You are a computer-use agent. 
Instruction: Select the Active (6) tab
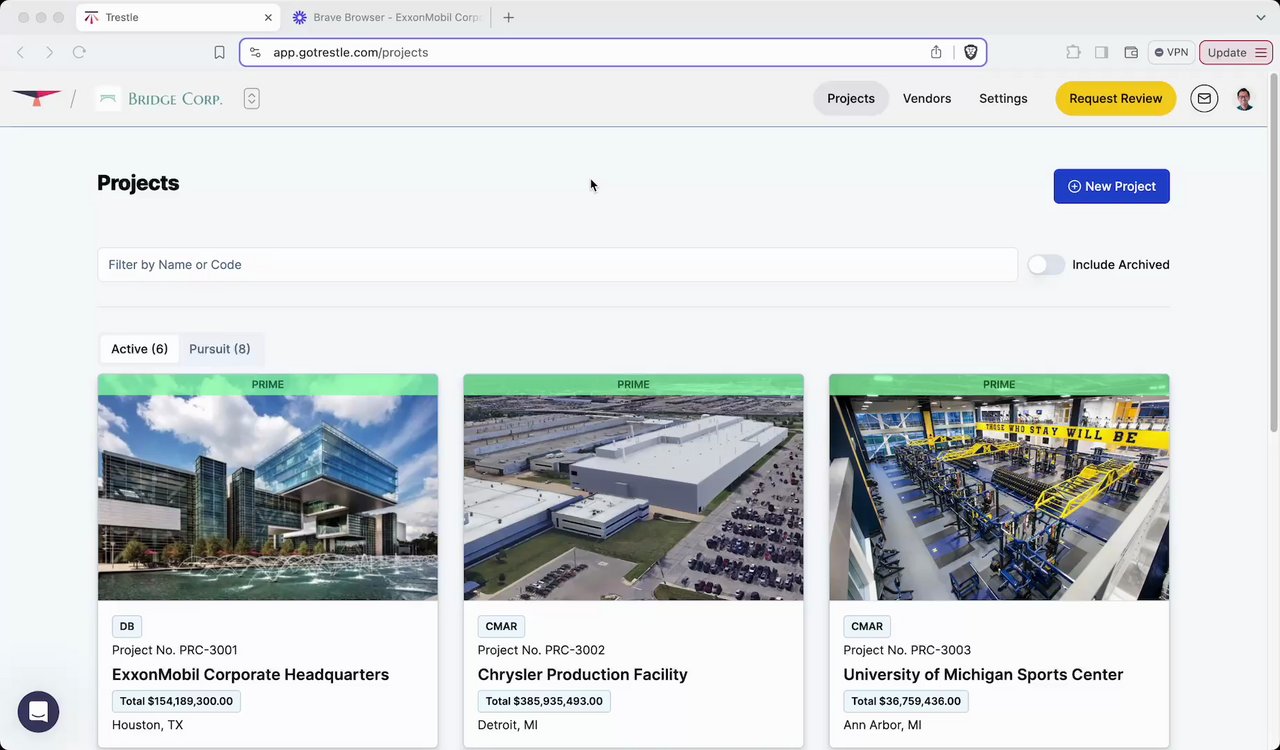(x=139, y=349)
